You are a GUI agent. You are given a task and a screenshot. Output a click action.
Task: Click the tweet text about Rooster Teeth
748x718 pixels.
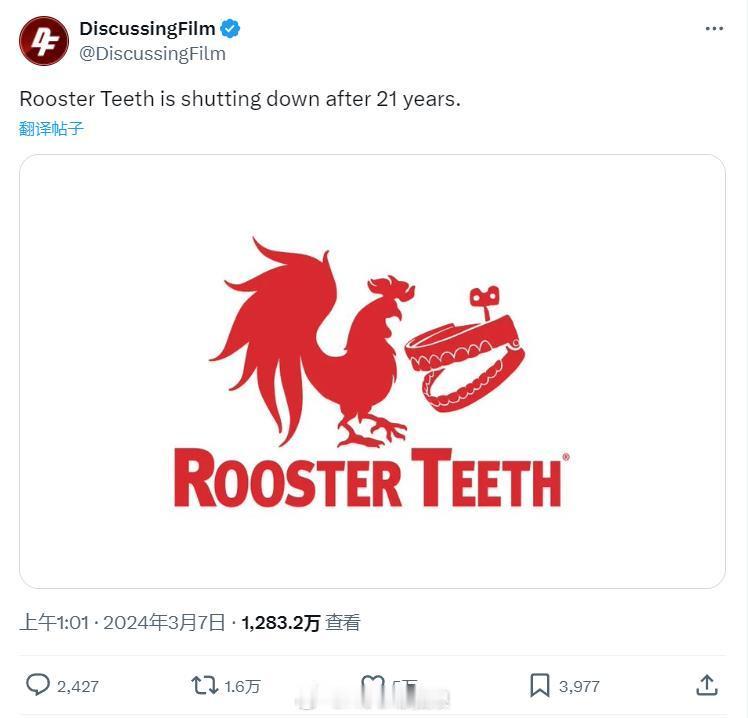pyautogui.click(x=240, y=99)
